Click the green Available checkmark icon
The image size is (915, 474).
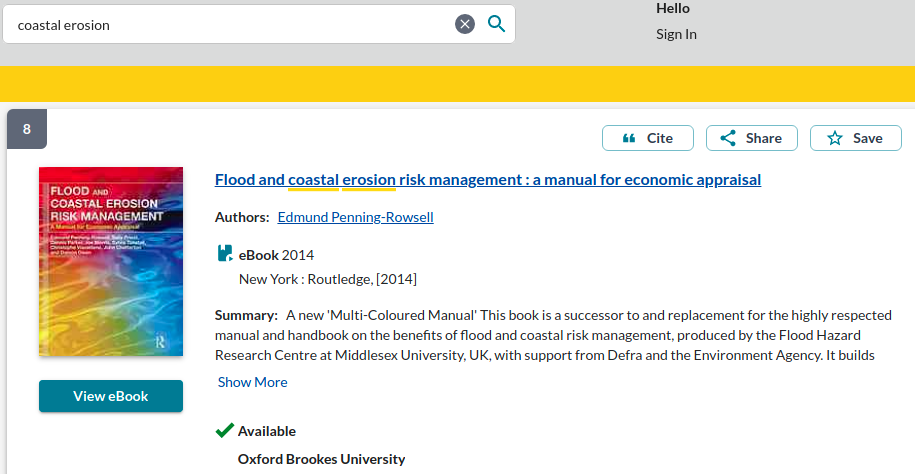[225, 430]
